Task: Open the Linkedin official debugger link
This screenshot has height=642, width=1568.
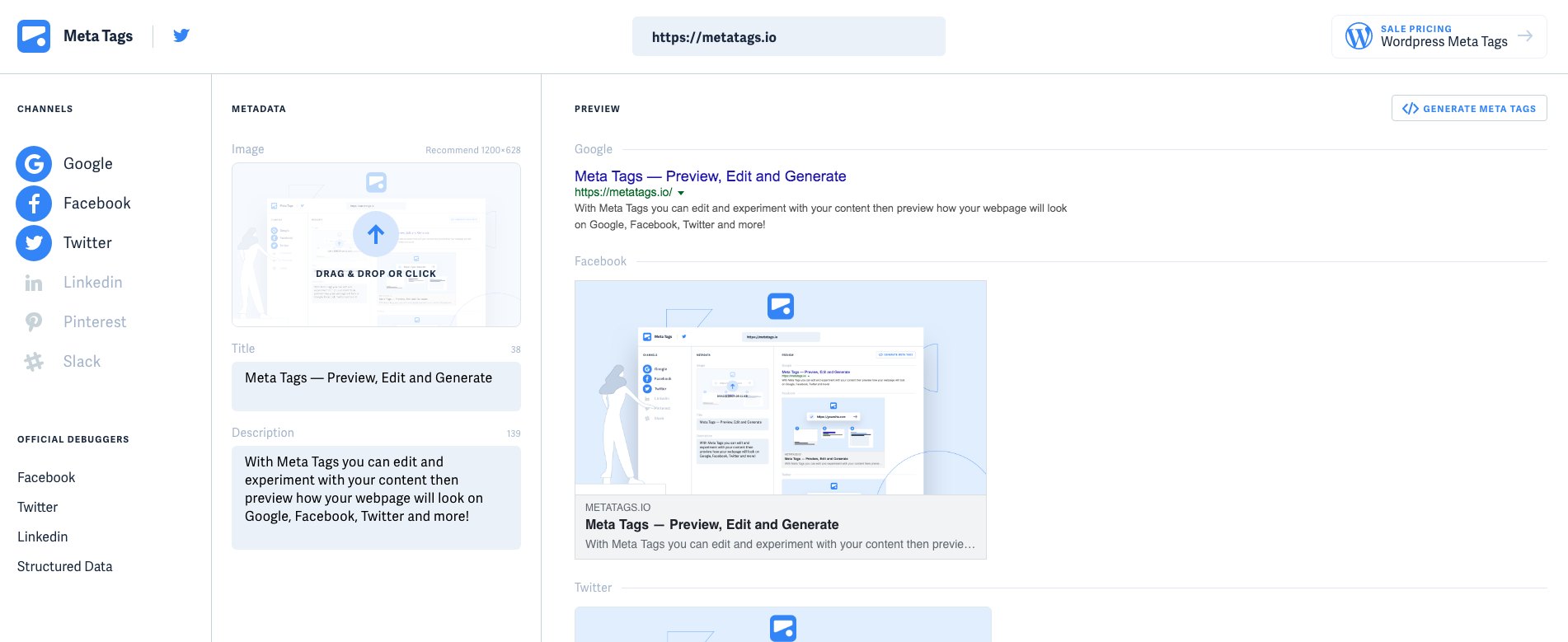Action: tap(43, 537)
